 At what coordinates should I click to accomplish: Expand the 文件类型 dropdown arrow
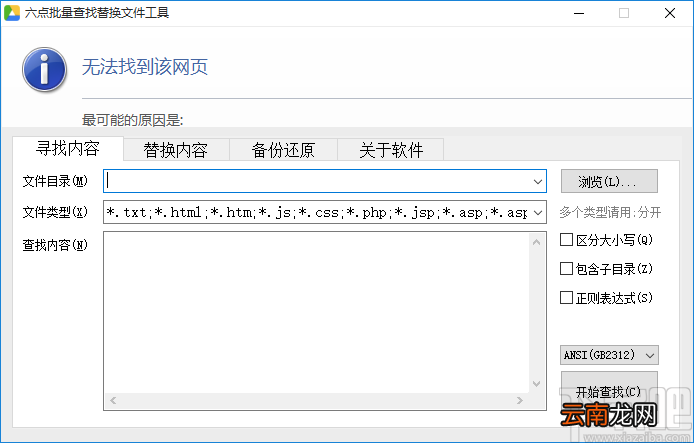(538, 212)
